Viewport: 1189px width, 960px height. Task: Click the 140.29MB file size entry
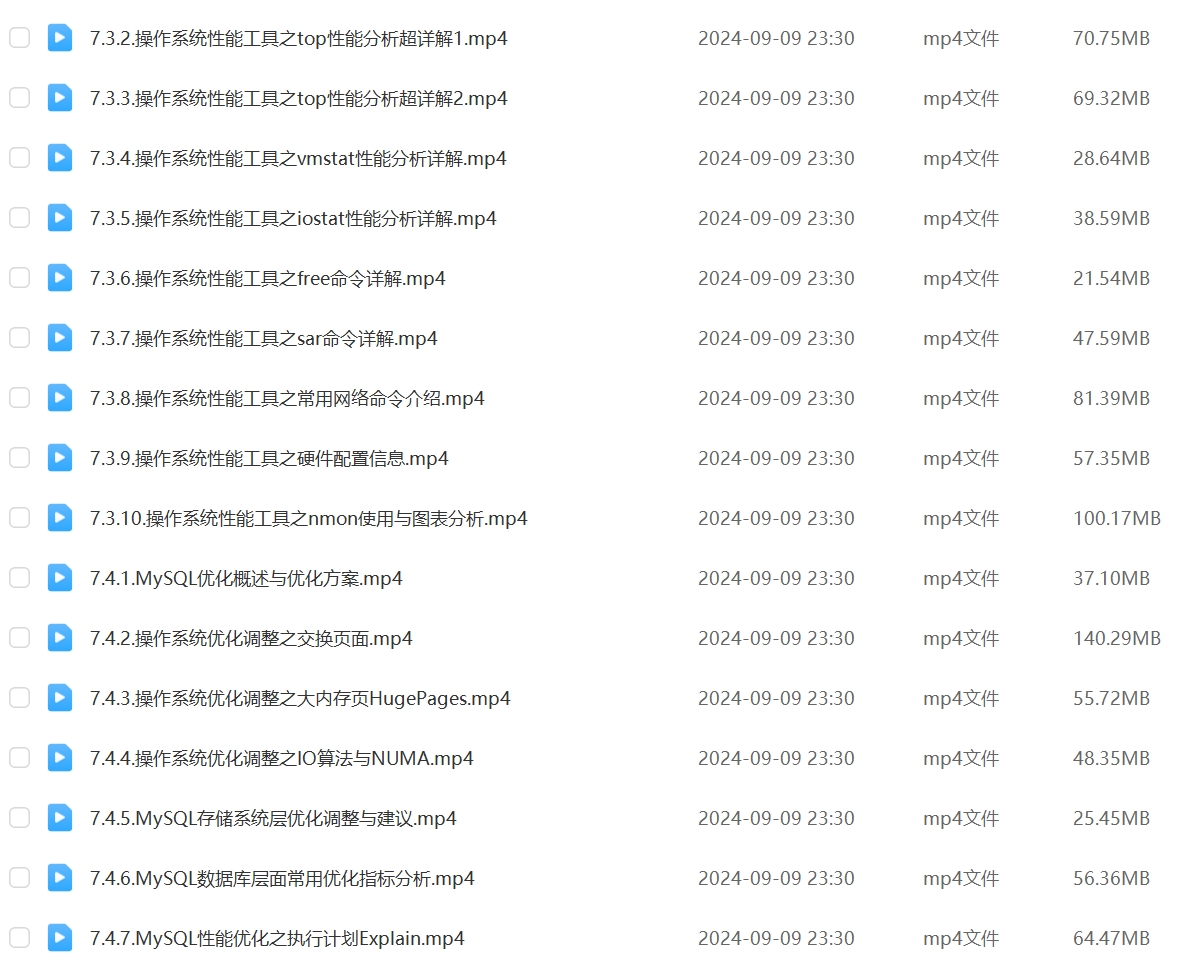(1117, 638)
